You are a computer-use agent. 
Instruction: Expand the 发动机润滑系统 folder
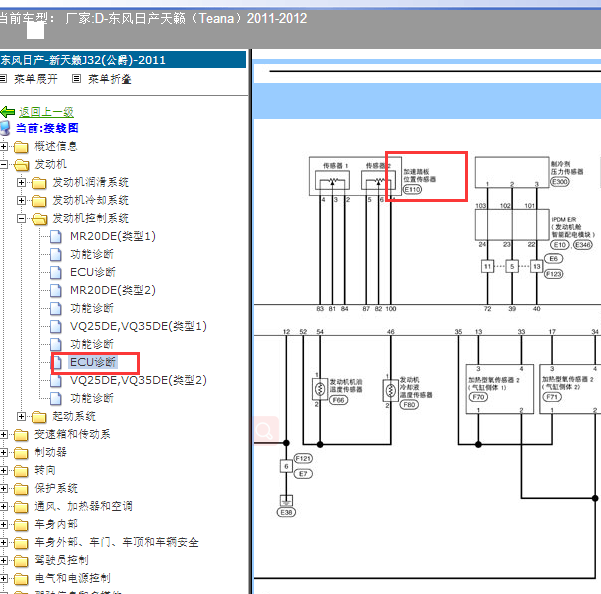pos(21,182)
